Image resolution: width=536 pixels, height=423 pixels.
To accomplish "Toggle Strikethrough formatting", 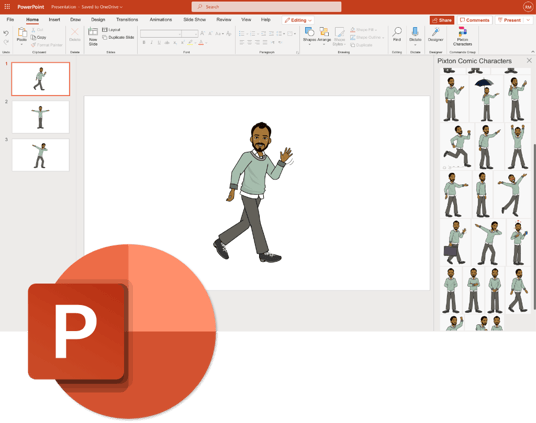I will [x=167, y=43].
